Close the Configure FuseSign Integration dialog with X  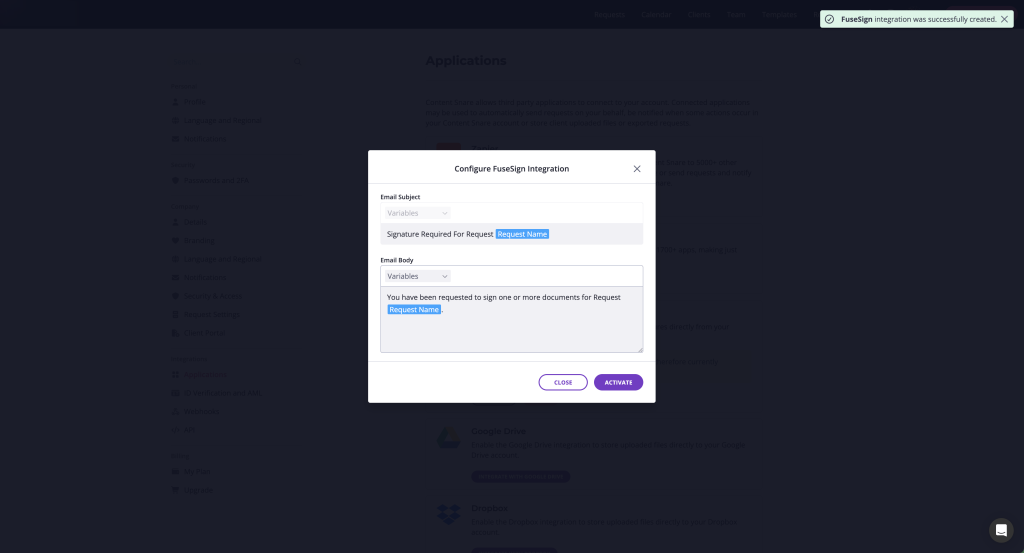pos(637,168)
